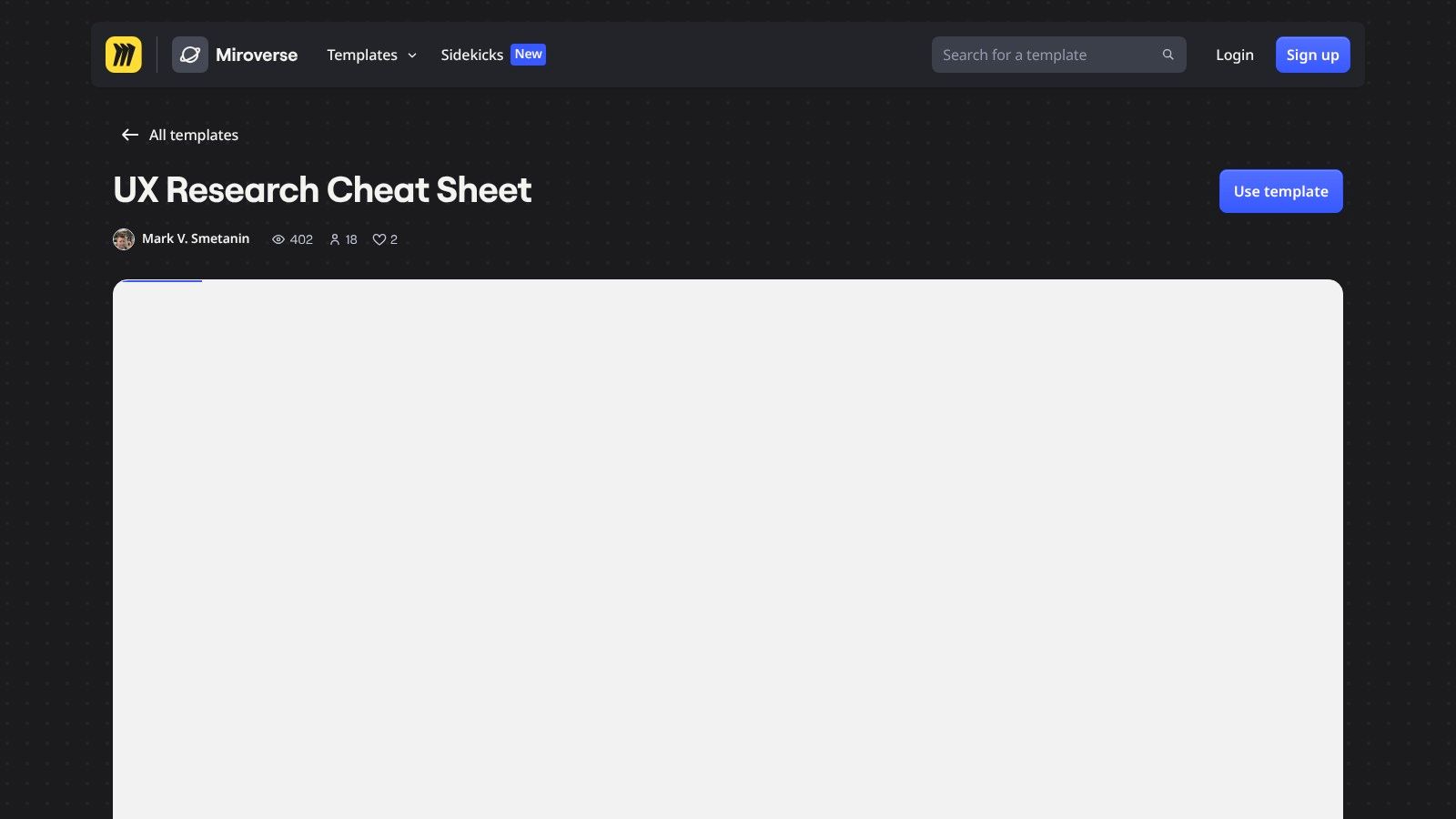Click the eye icon showing view count
Screen dimensions: 1456x819
click(x=278, y=239)
